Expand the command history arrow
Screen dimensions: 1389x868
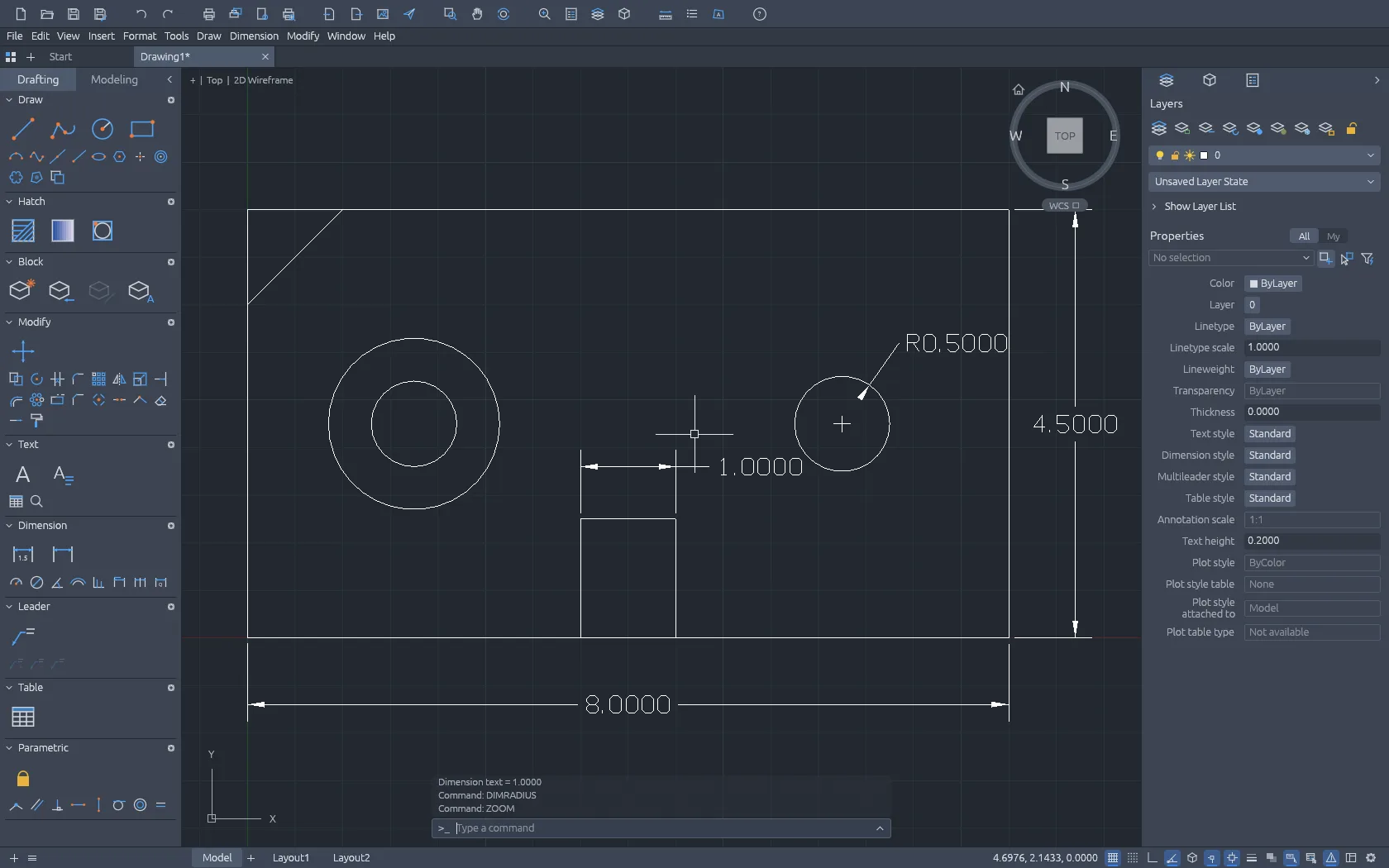tap(880, 828)
